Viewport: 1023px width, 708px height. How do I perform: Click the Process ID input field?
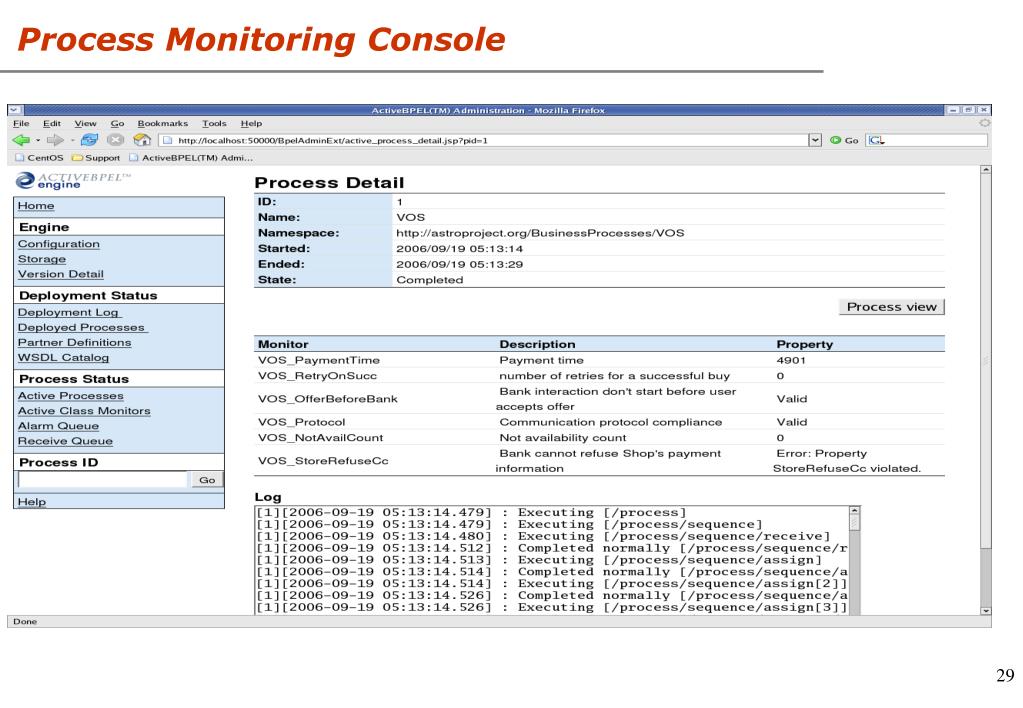pos(103,480)
